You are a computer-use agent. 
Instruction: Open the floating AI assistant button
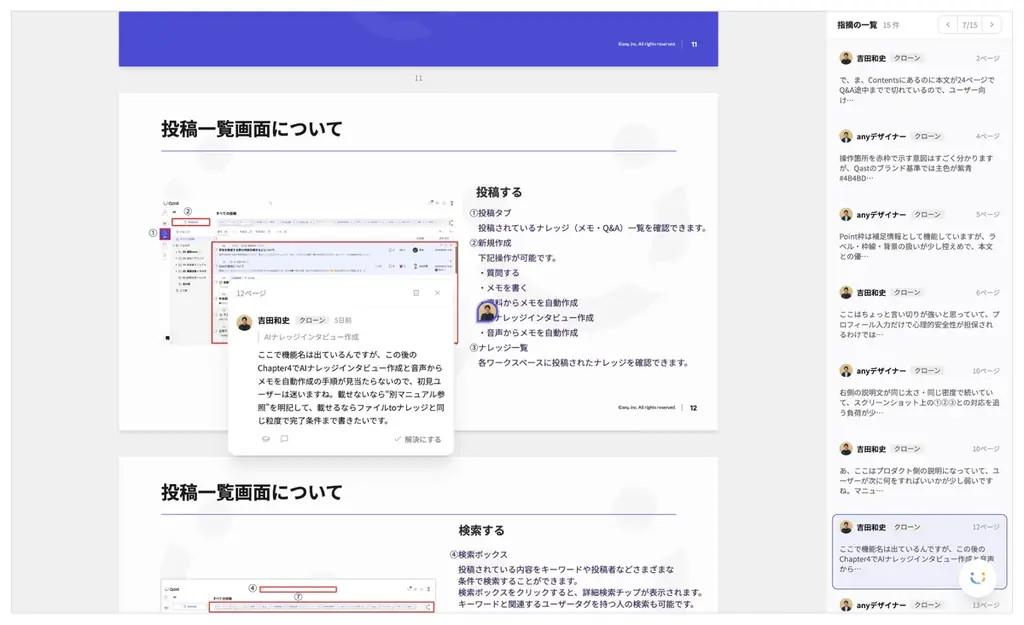[x=978, y=577]
